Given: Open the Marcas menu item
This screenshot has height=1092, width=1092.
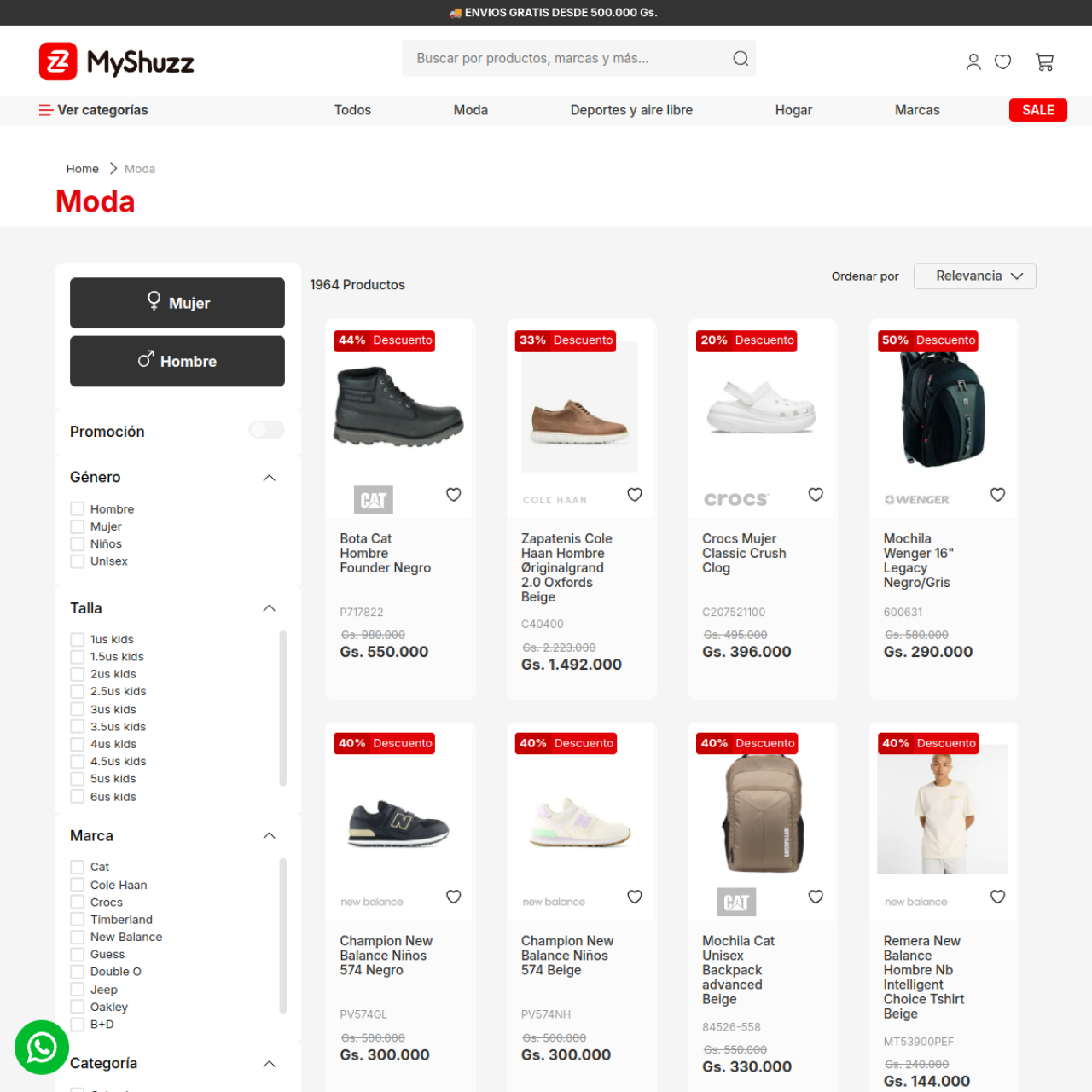Looking at the screenshot, I should pyautogui.click(x=917, y=110).
